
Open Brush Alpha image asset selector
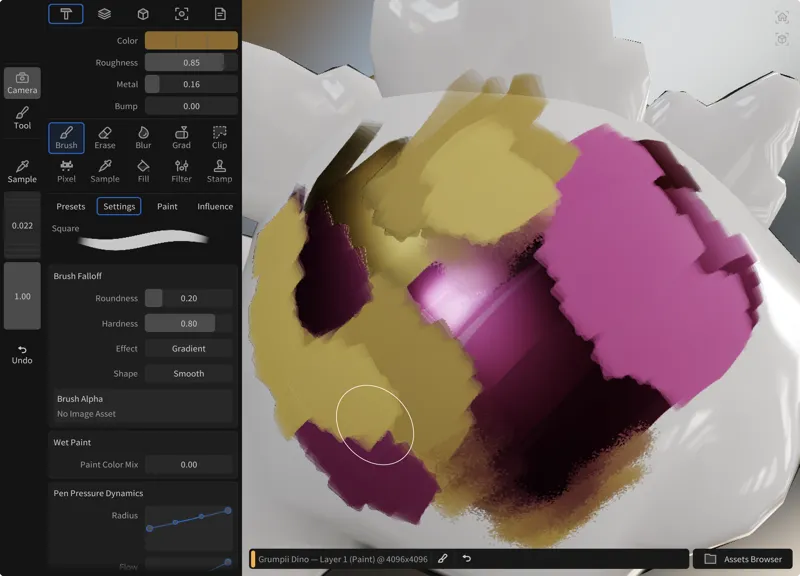pyautogui.click(x=144, y=406)
